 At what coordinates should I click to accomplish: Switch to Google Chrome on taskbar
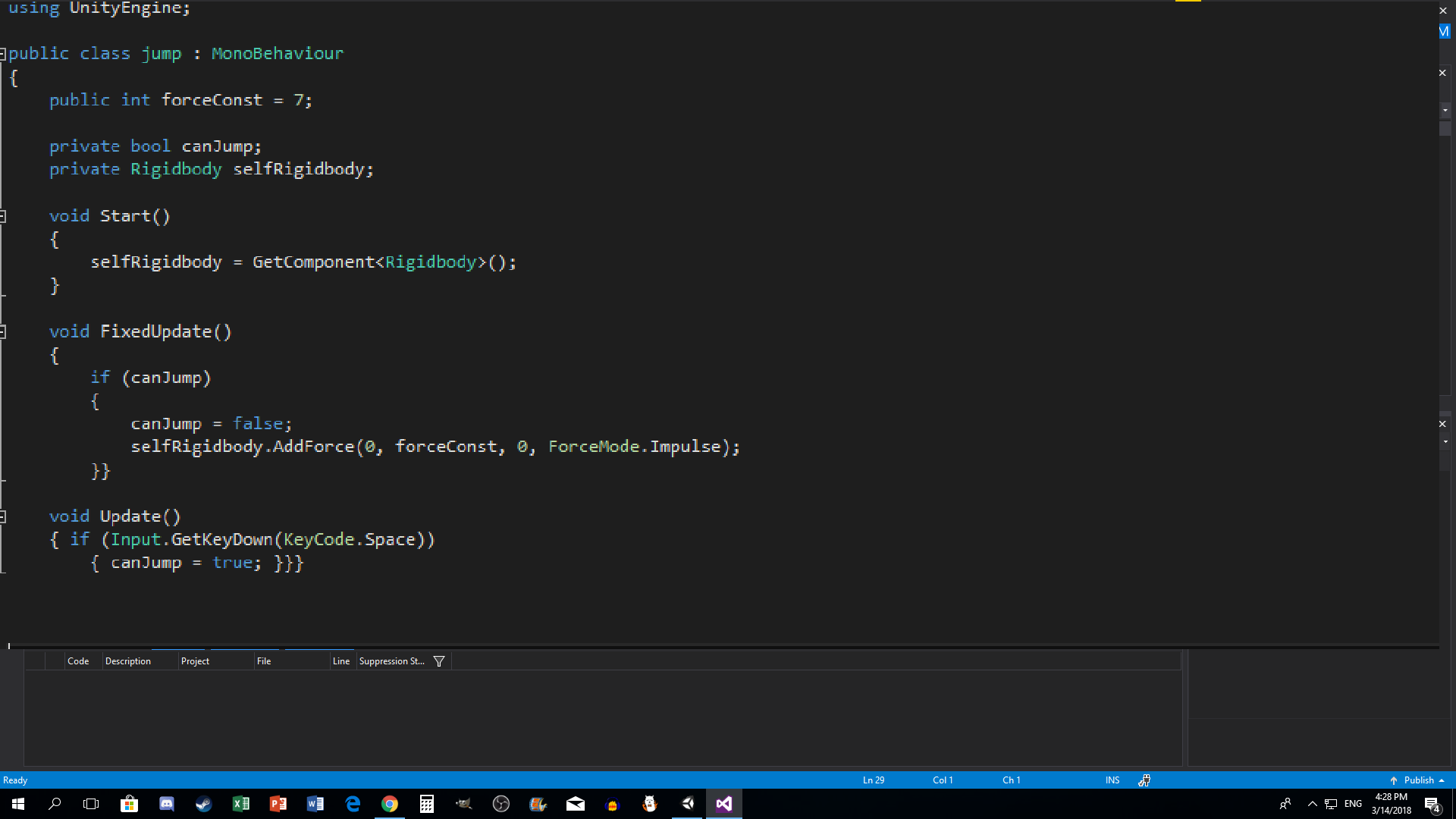(x=390, y=804)
